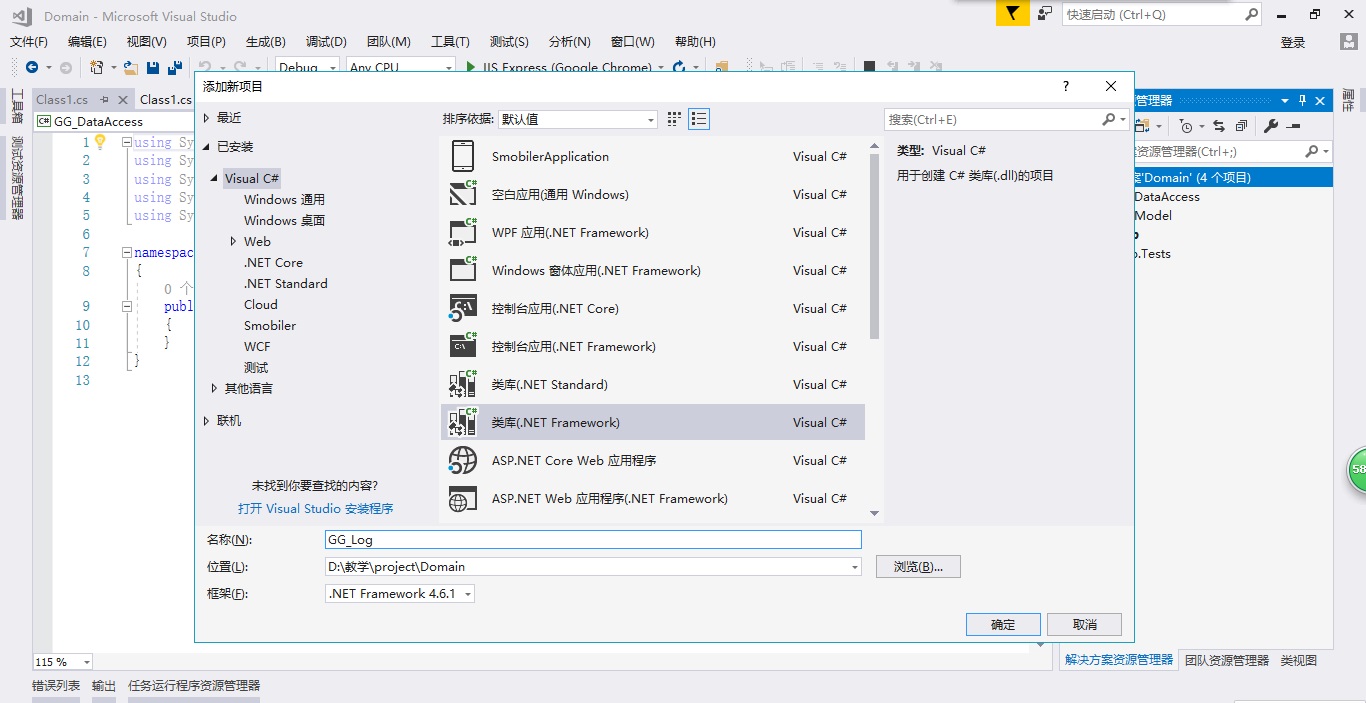Click the 取消 button
Viewport: 1366px width, 703px height.
pos(1085,624)
